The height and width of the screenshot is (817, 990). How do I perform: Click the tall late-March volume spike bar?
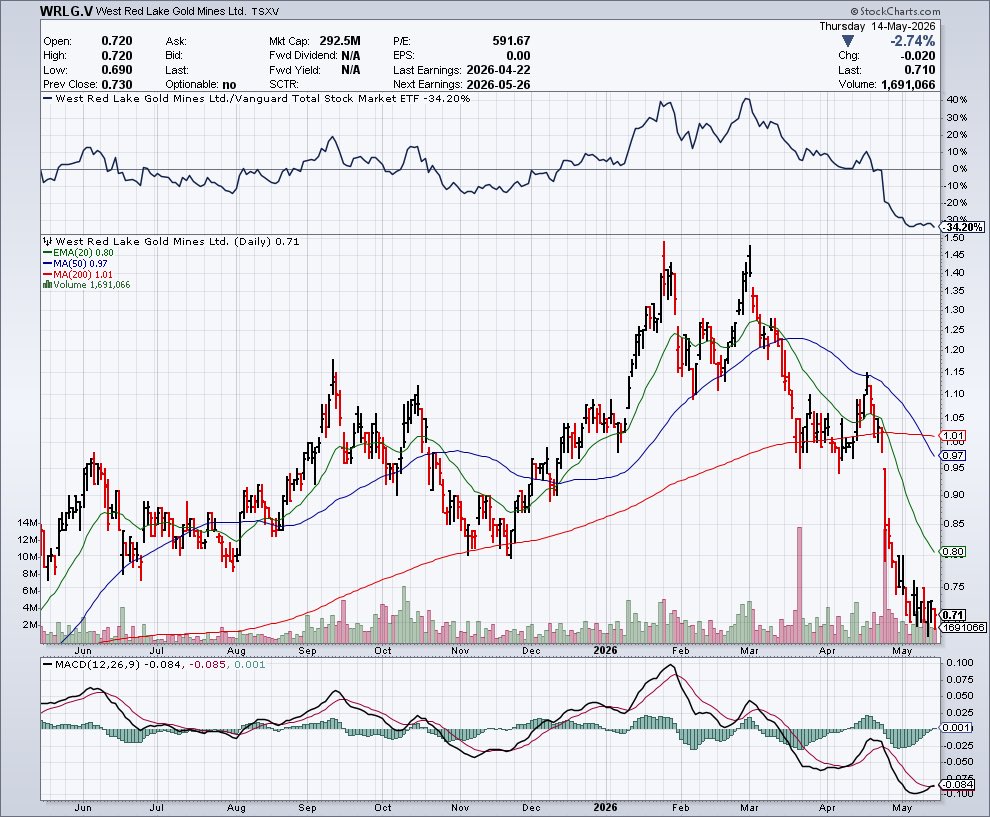click(x=799, y=584)
